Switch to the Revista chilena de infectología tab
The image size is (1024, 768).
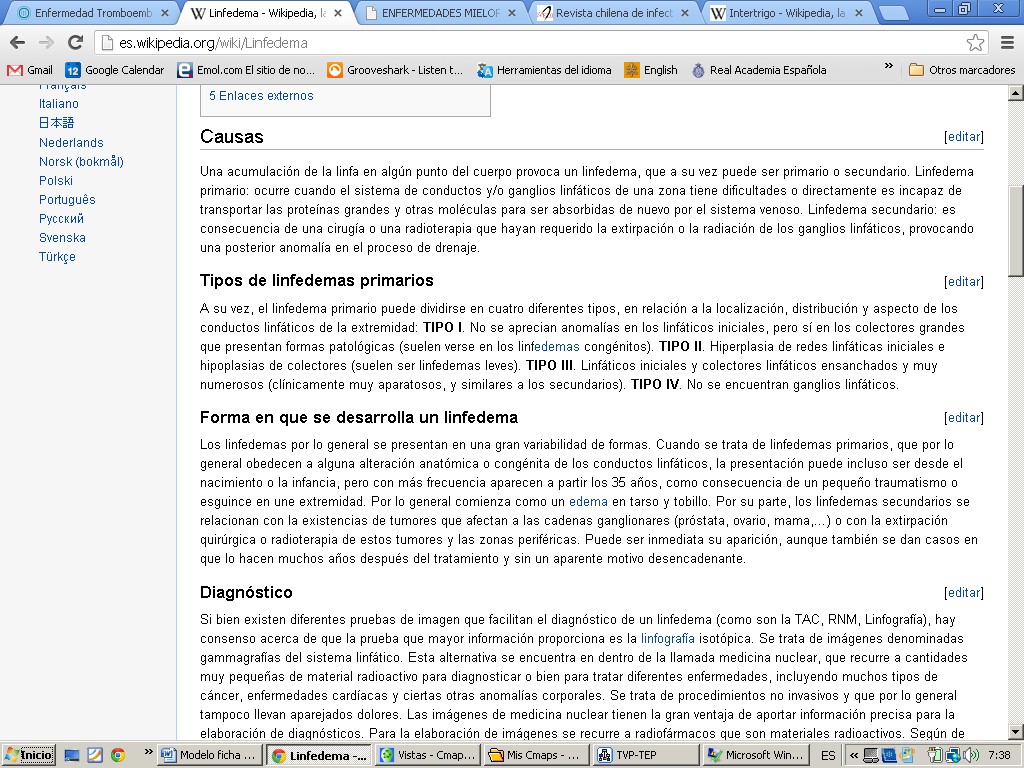(x=611, y=14)
